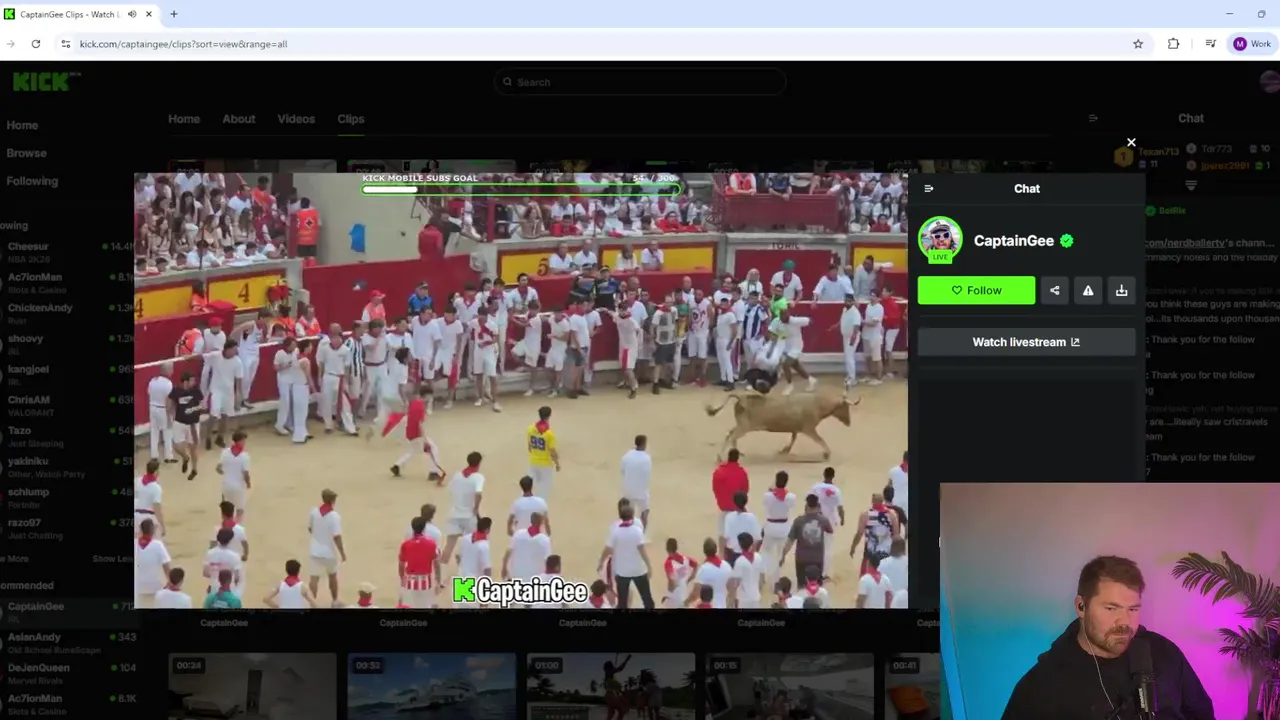Screen dimensions: 1280x720
Task: Open the 01:00 palm tree clip thumbnail
Action: pos(610,686)
